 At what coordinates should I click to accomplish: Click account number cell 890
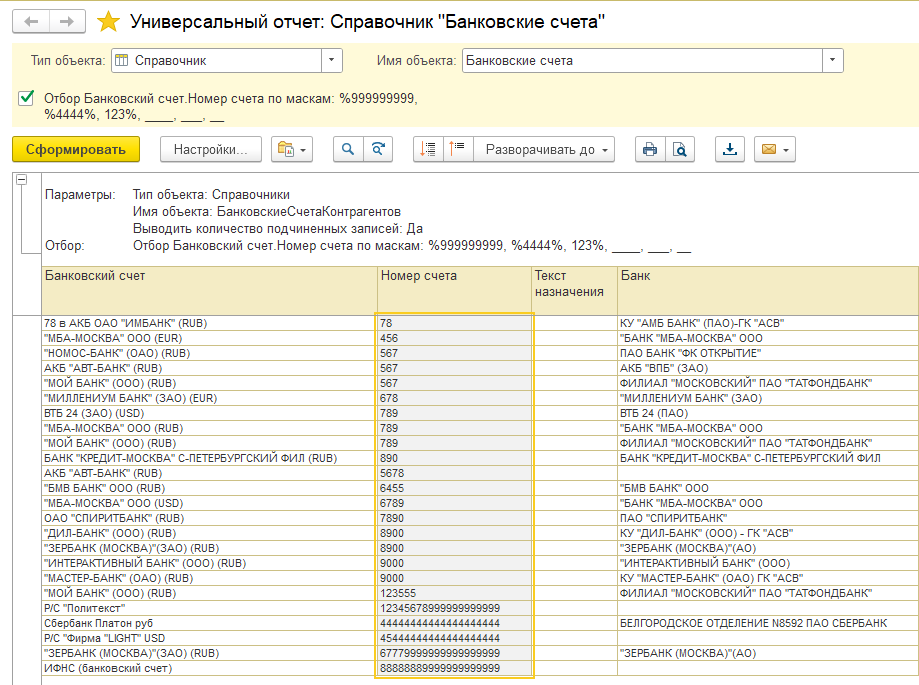[454, 458]
